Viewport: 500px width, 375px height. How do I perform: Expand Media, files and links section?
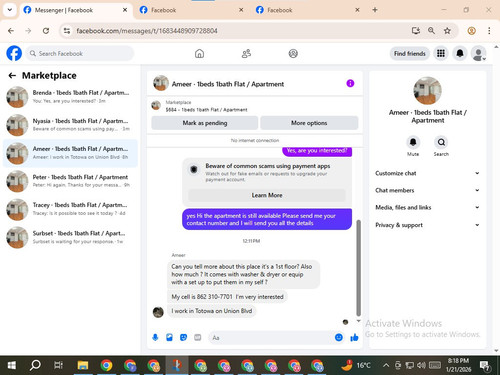click(427, 207)
